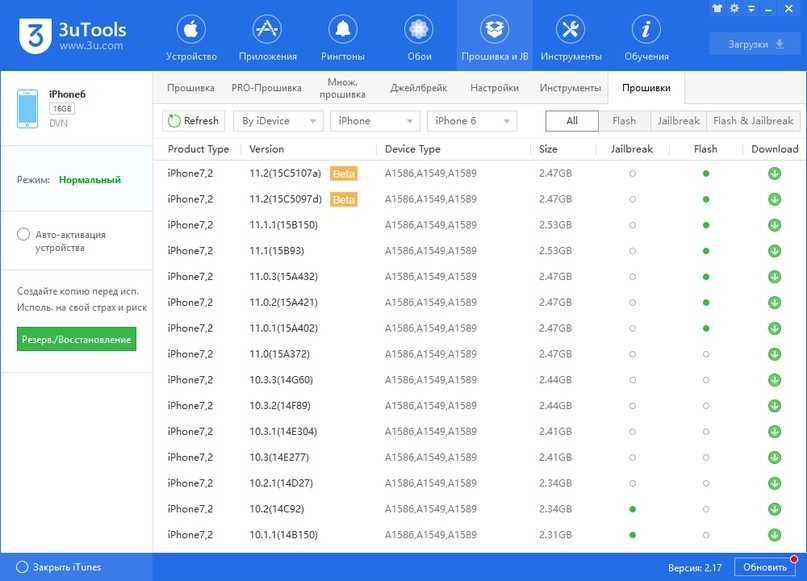The height and width of the screenshot is (581, 807).
Task: Select Flash radio for firmware 11.0(15A372)
Action: point(705,354)
